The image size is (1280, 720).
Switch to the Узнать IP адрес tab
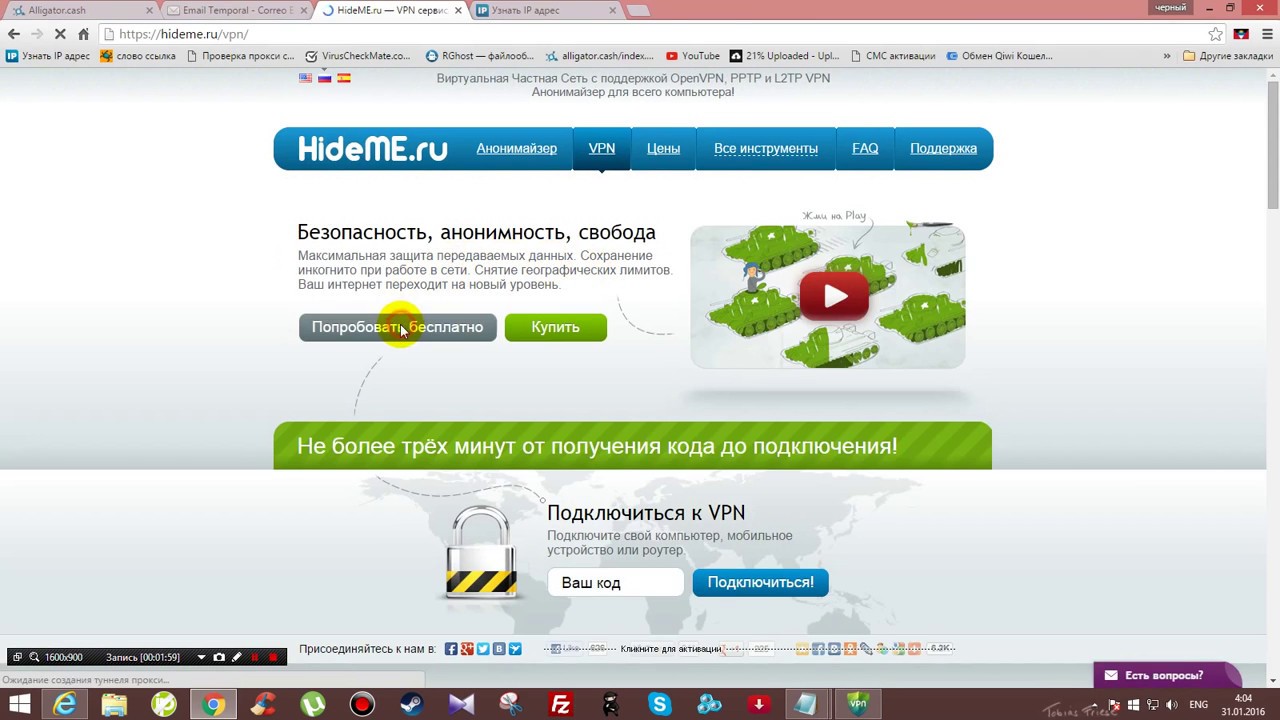point(547,10)
